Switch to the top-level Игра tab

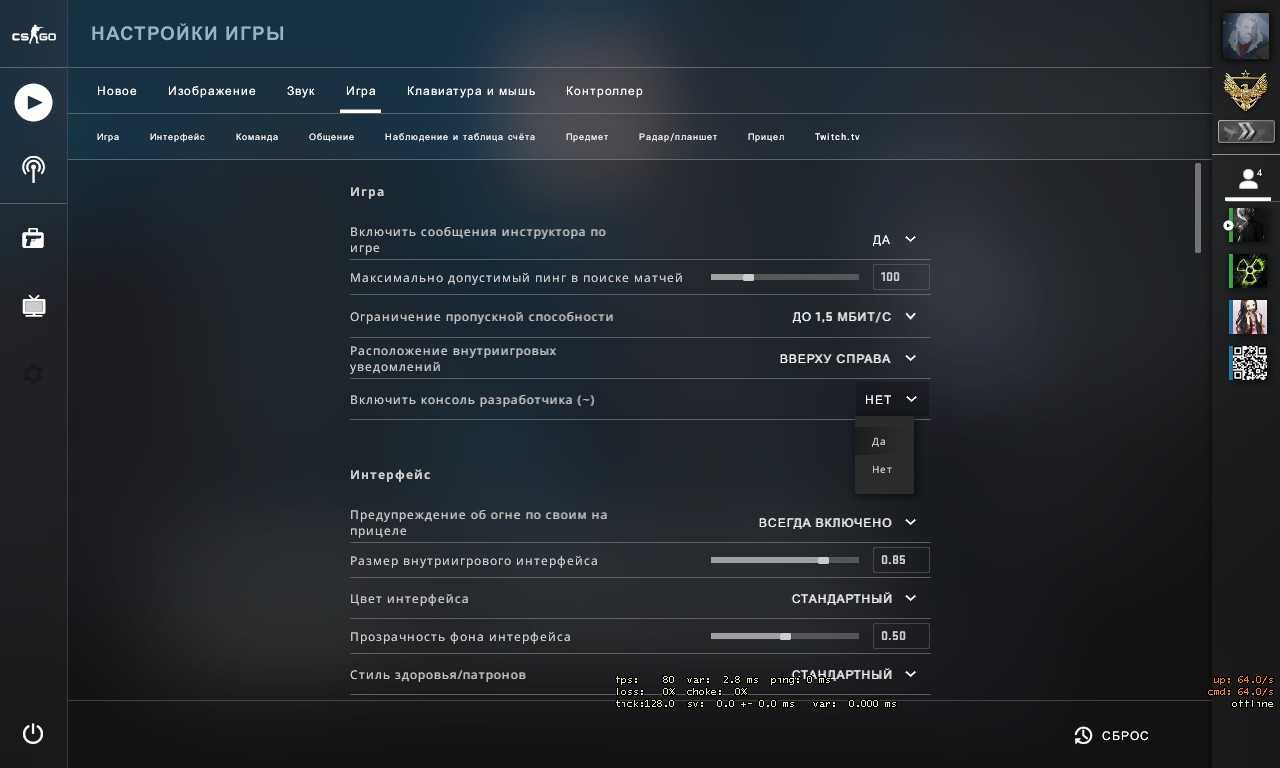click(361, 91)
